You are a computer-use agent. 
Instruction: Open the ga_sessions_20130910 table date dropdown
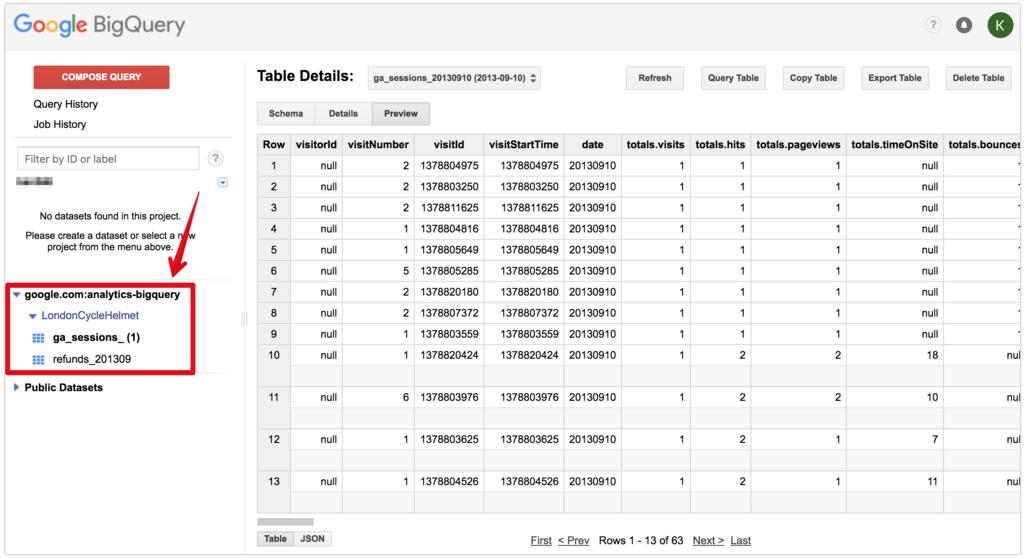[454, 78]
